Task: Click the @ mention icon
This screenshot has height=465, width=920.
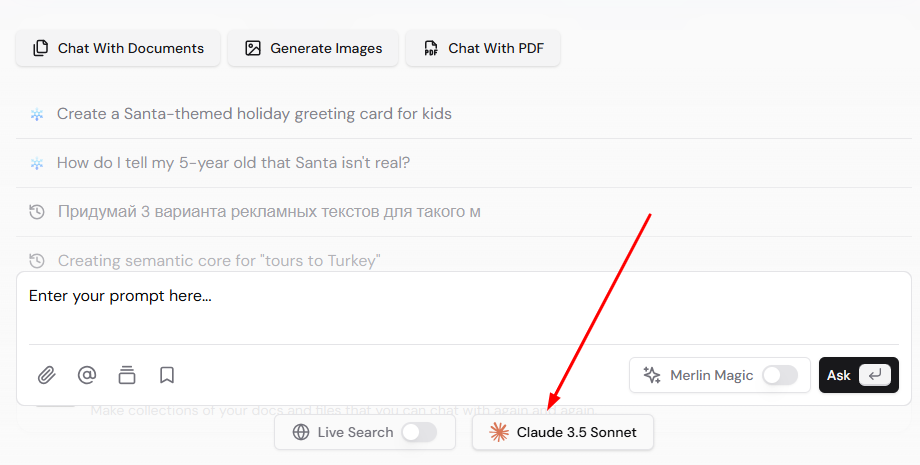Action: tap(87, 375)
